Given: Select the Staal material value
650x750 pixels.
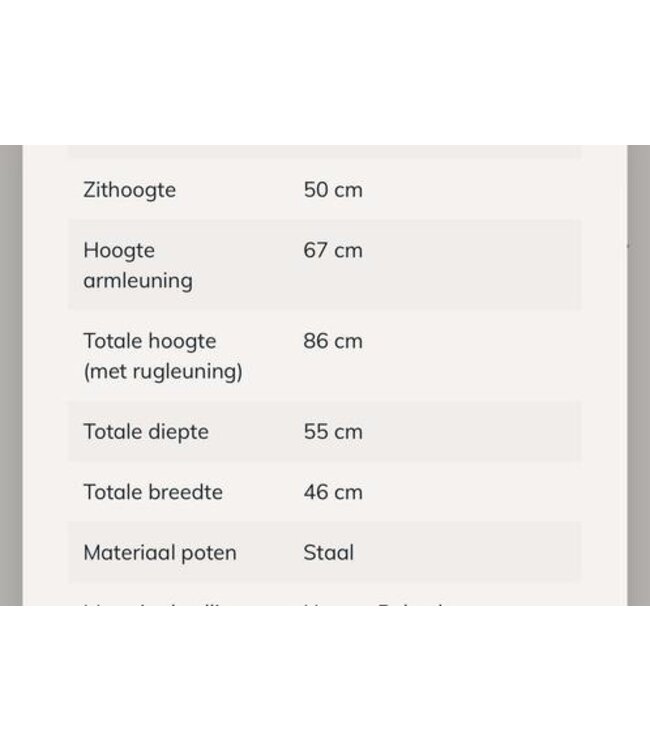Looking at the screenshot, I should (x=329, y=552).
